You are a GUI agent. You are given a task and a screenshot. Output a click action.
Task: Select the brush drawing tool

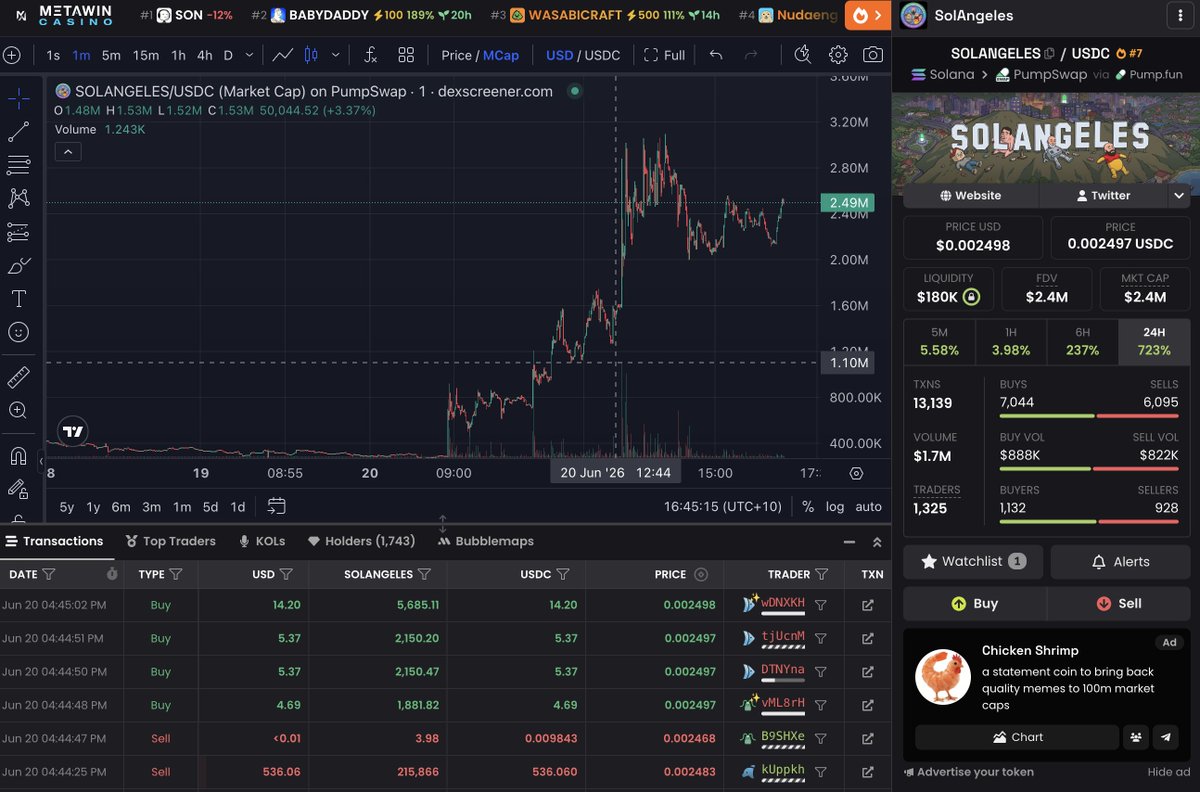(18, 265)
